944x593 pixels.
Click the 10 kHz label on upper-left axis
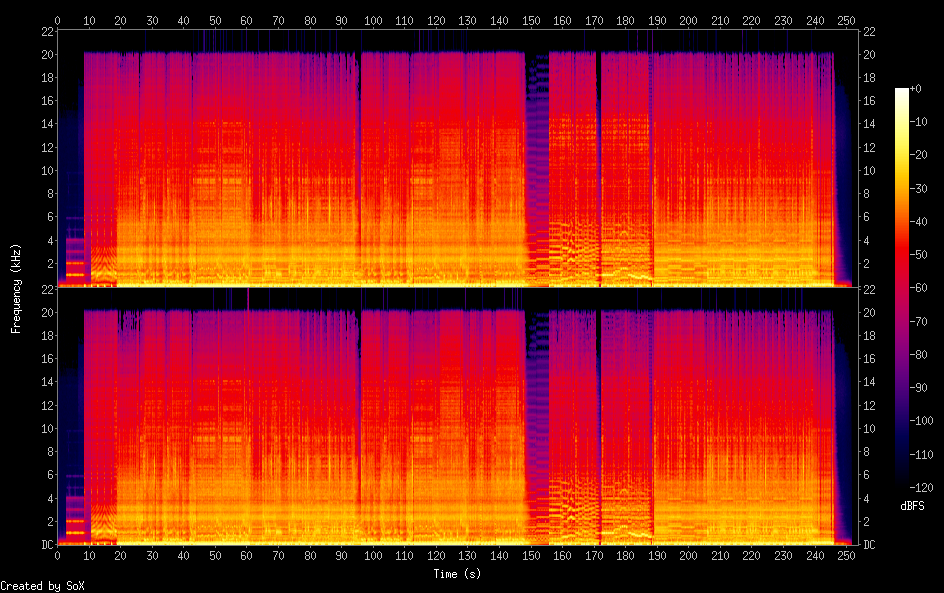(44, 171)
